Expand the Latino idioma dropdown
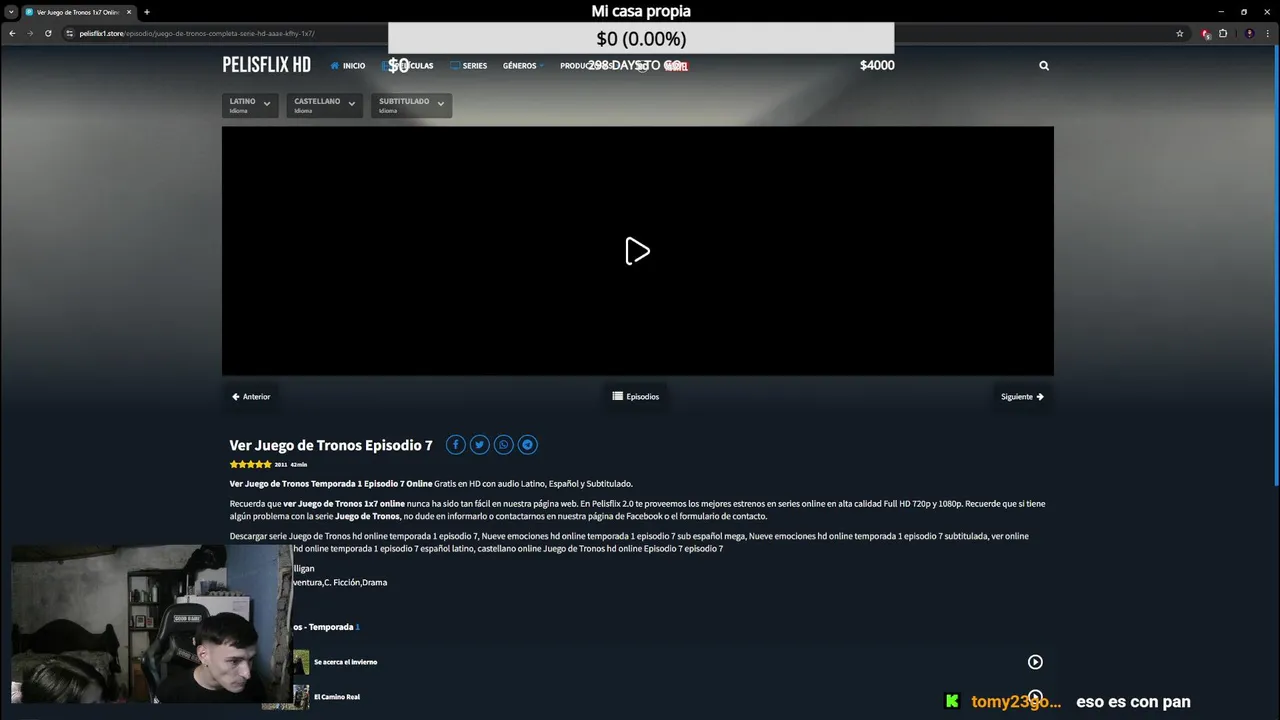The width and height of the screenshot is (1280, 720). pos(250,105)
